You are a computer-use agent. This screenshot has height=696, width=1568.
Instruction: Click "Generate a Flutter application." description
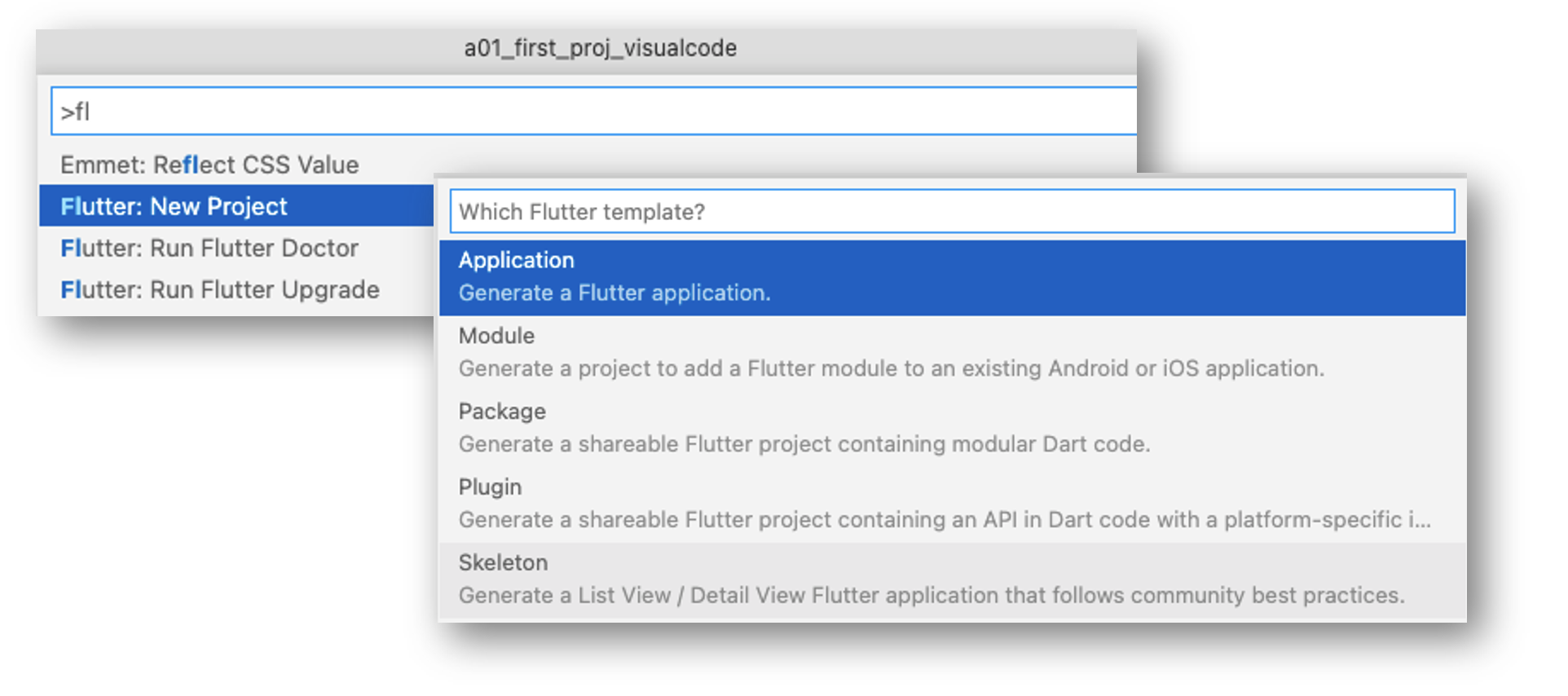pyautogui.click(x=614, y=293)
